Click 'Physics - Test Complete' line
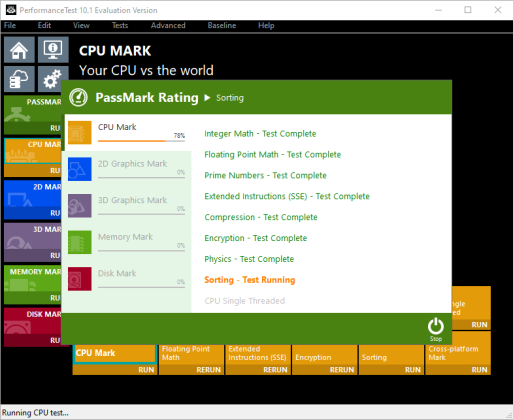513x420 pixels. click(249, 259)
